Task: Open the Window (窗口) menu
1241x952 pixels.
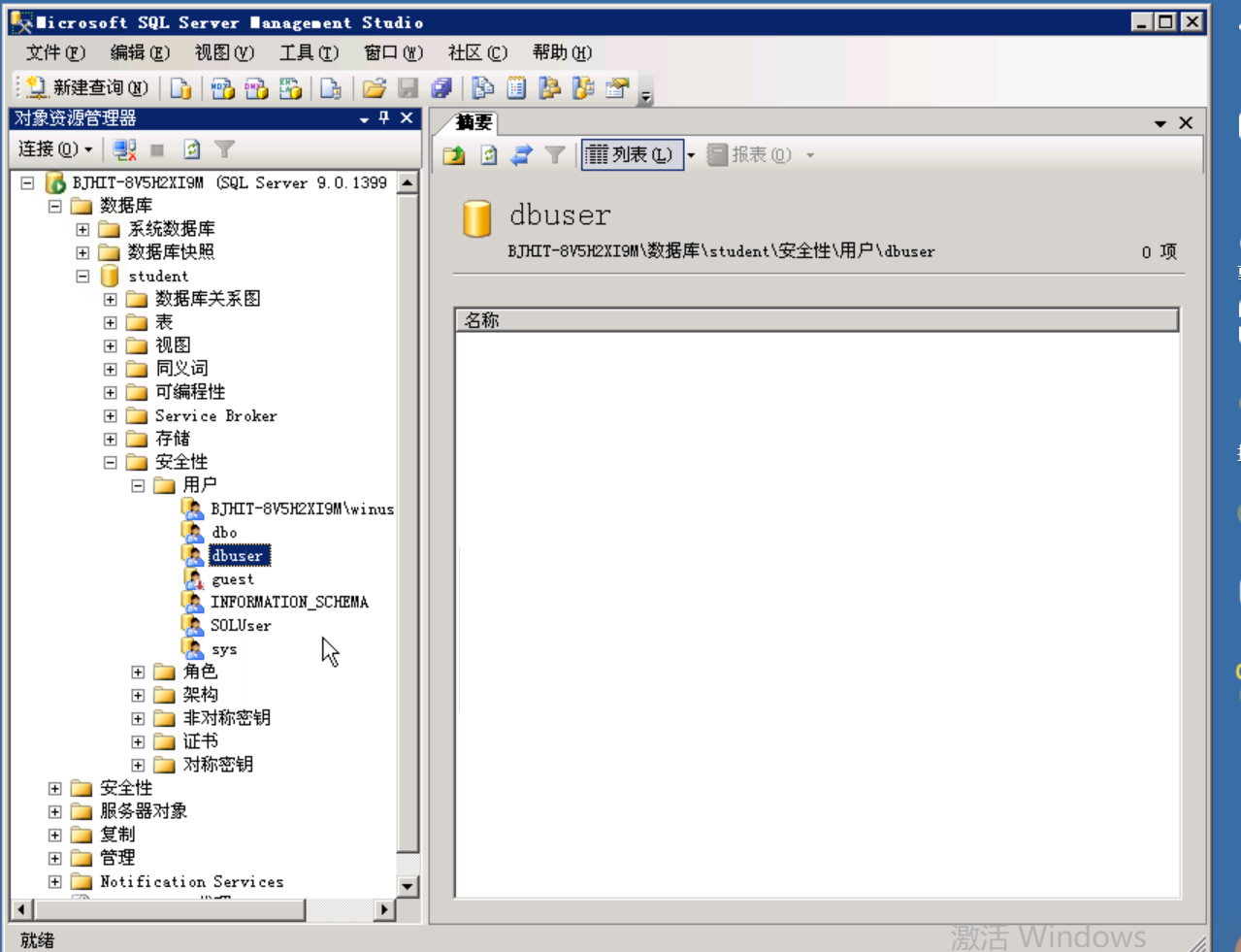Action: coord(393,52)
